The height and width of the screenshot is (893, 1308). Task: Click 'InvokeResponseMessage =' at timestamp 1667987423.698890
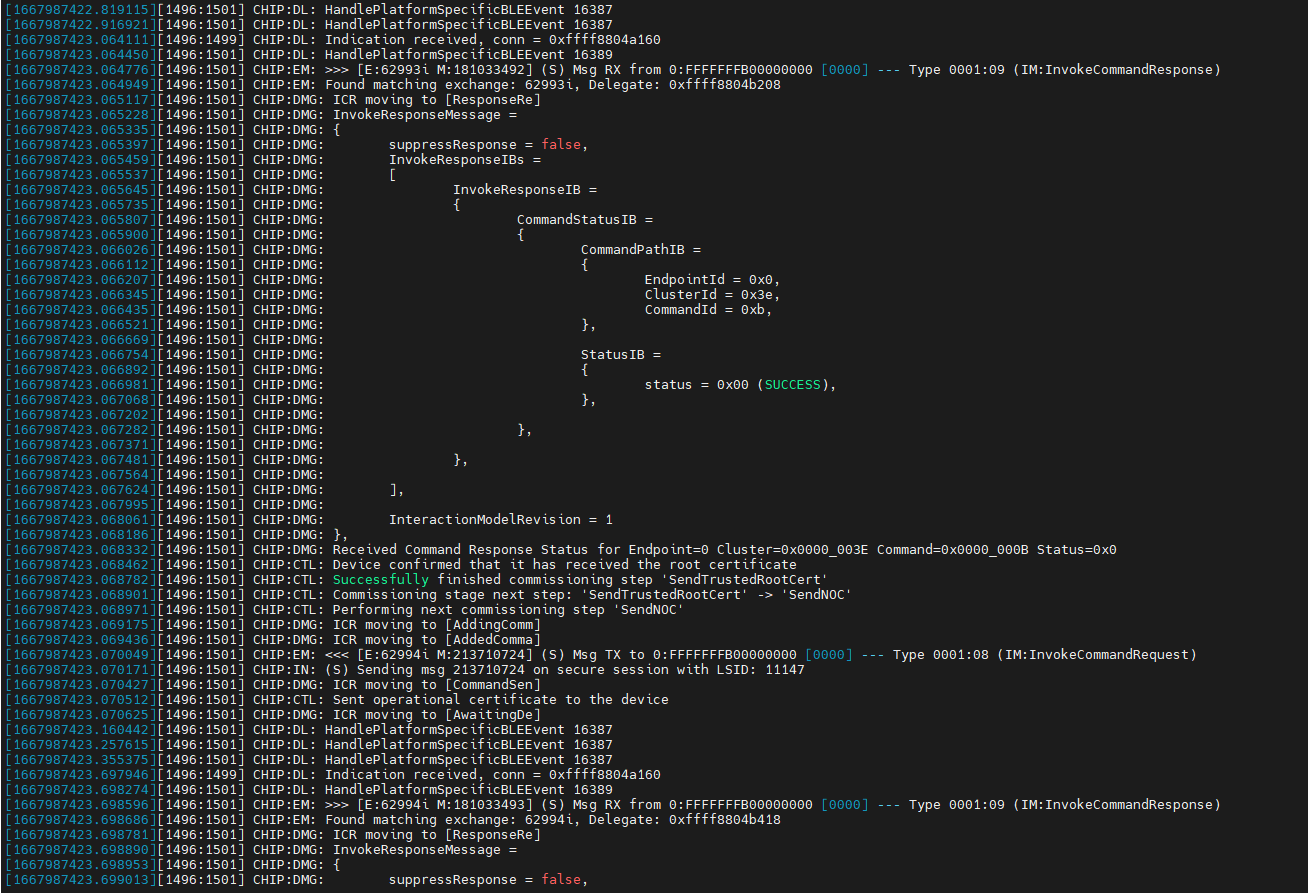425,849
